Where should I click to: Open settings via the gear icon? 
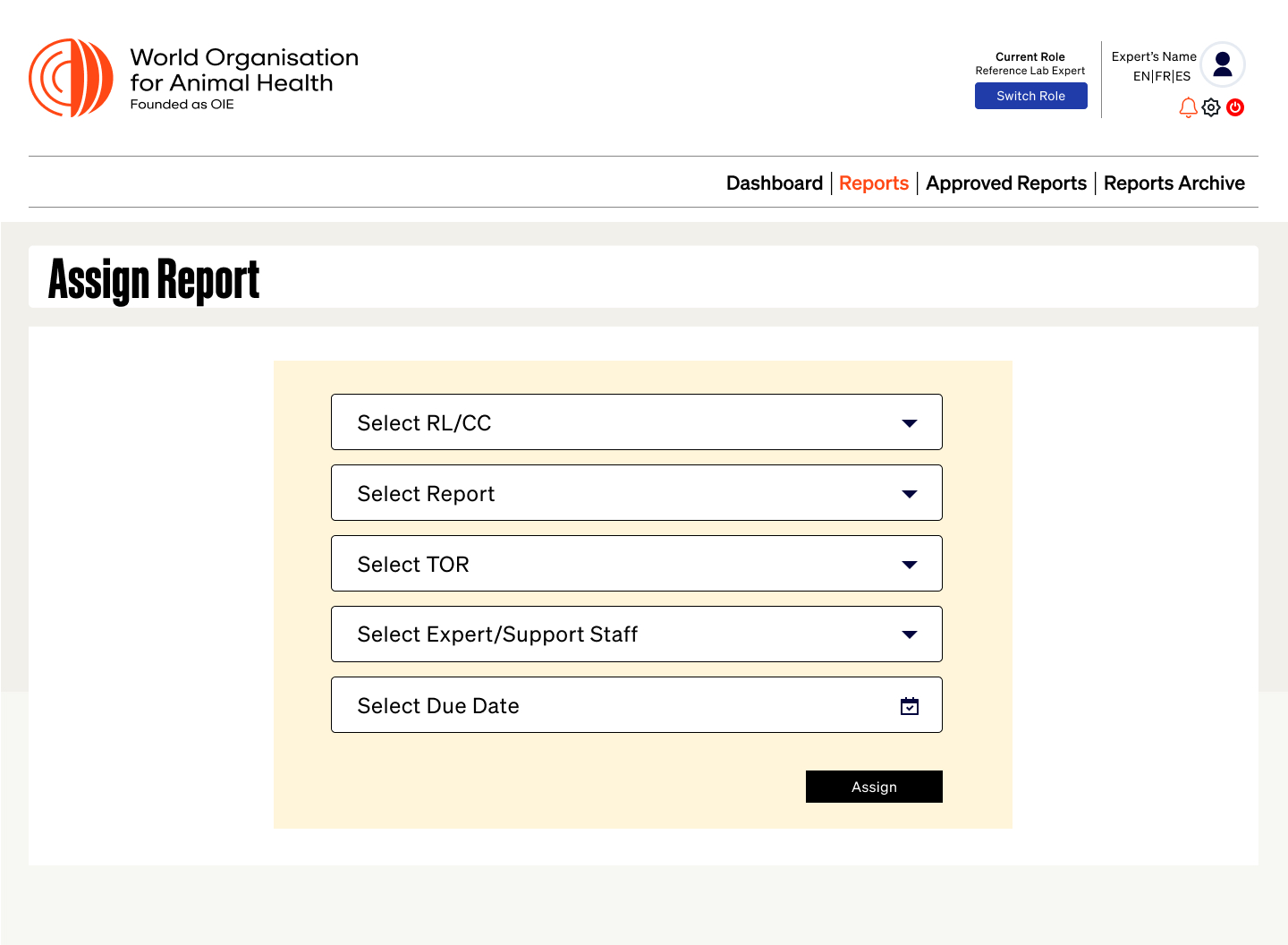point(1211,107)
